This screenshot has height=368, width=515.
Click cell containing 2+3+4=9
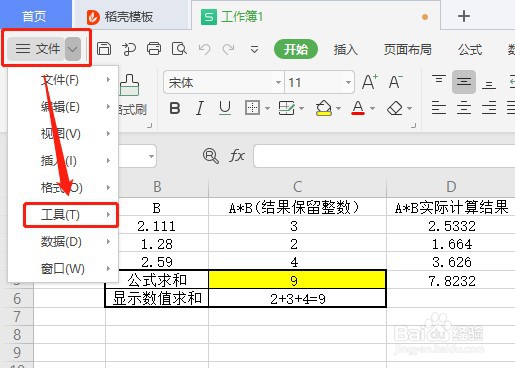297,298
